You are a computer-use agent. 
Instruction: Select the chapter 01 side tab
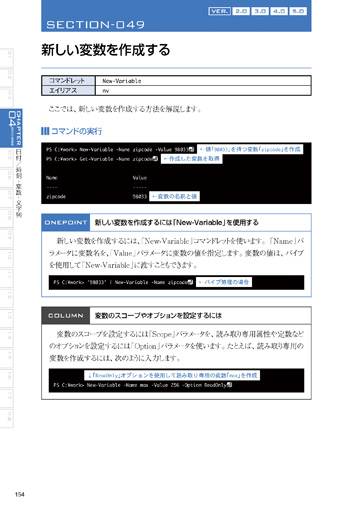point(8,57)
